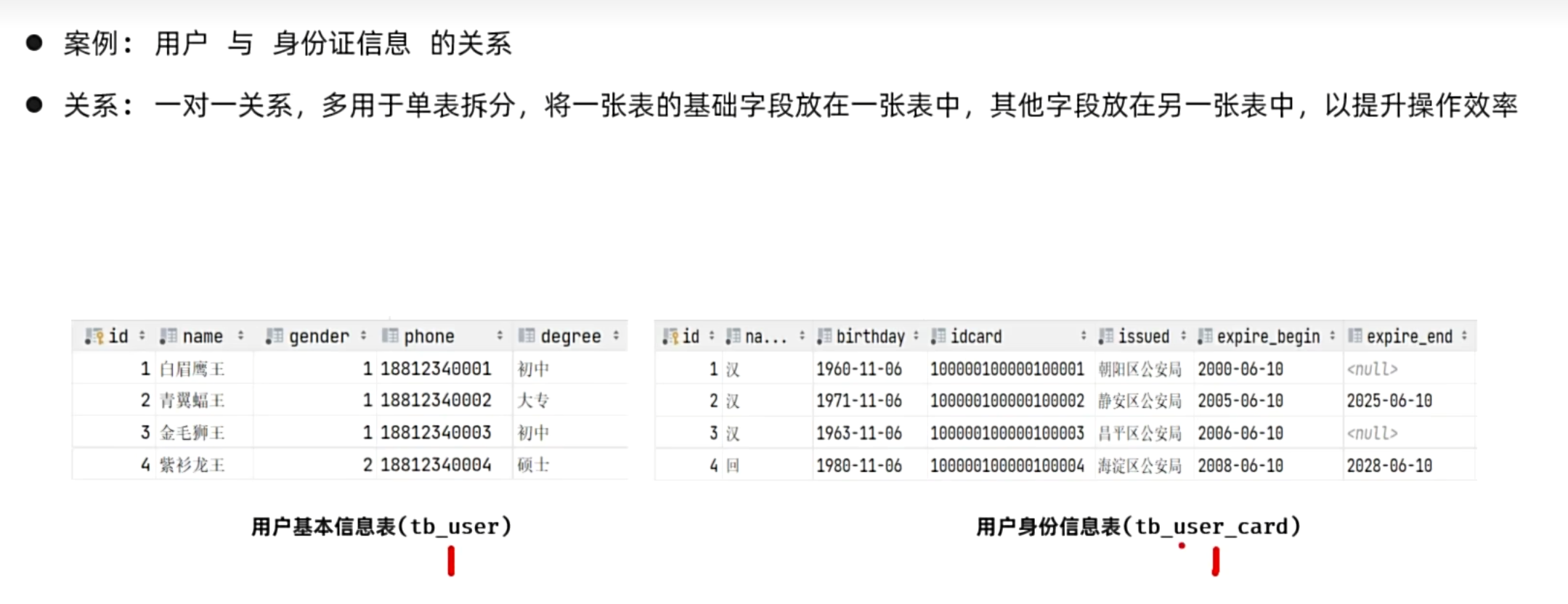The height and width of the screenshot is (604, 1568).
Task: Toggle sort arrows on the degree column
Action: pyautogui.click(x=616, y=335)
